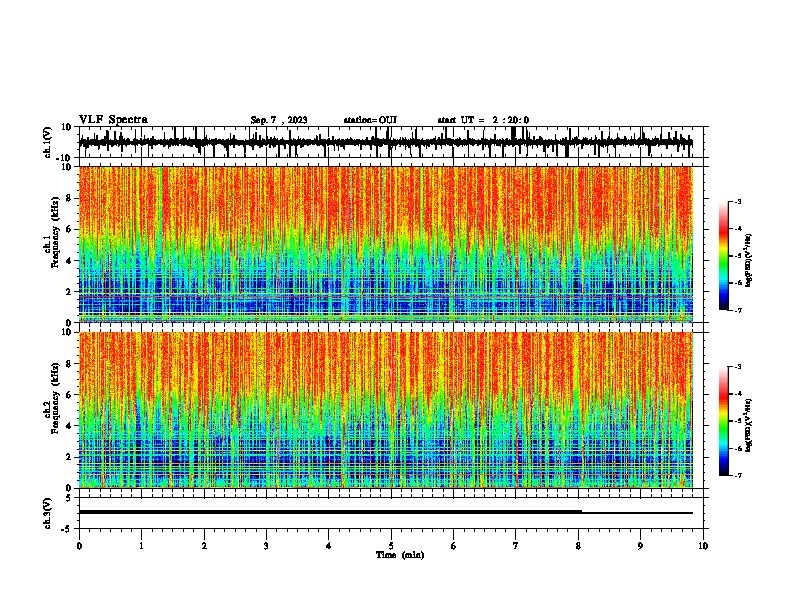Click time axis tick label "2"
The image size is (792, 612).
click(x=204, y=546)
